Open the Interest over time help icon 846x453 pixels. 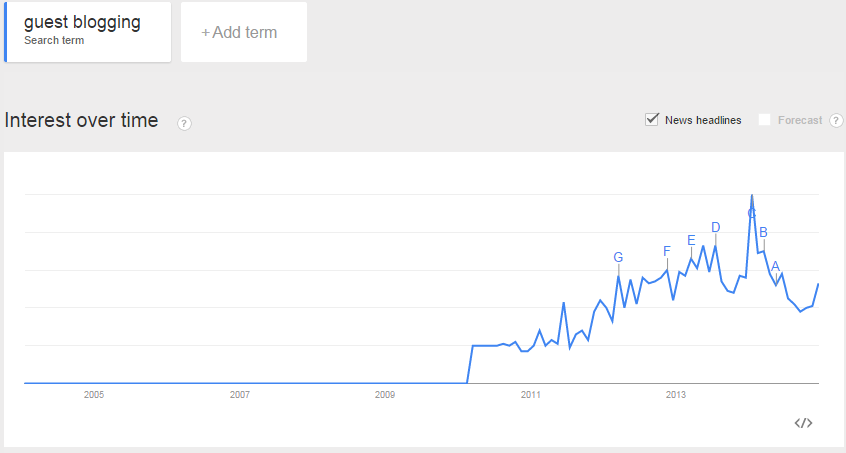tap(184, 123)
